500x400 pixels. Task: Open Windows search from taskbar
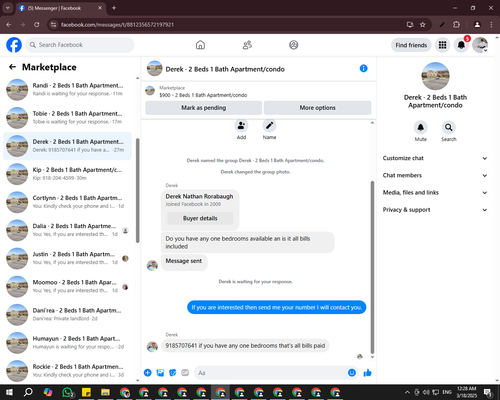click(28, 392)
